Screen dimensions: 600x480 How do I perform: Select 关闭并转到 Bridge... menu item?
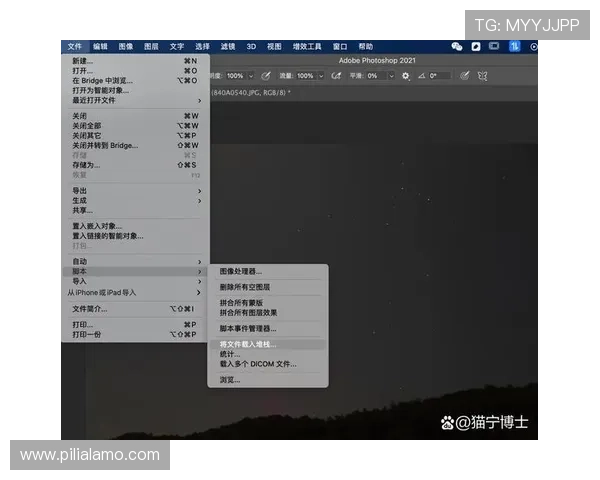[135, 145]
